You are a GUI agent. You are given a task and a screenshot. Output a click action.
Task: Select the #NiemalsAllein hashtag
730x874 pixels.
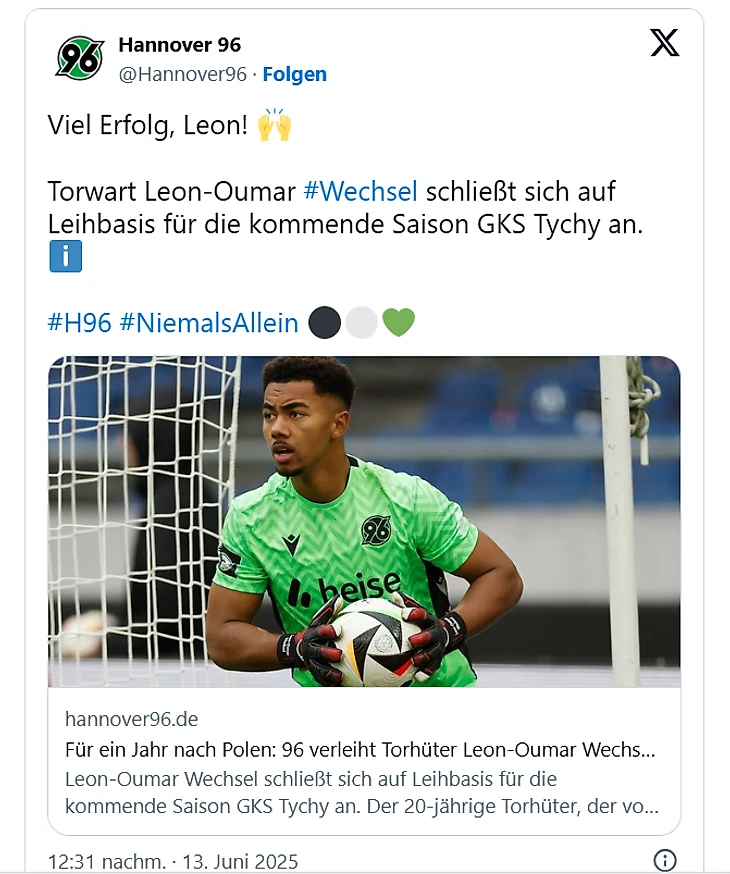pyautogui.click(x=209, y=323)
